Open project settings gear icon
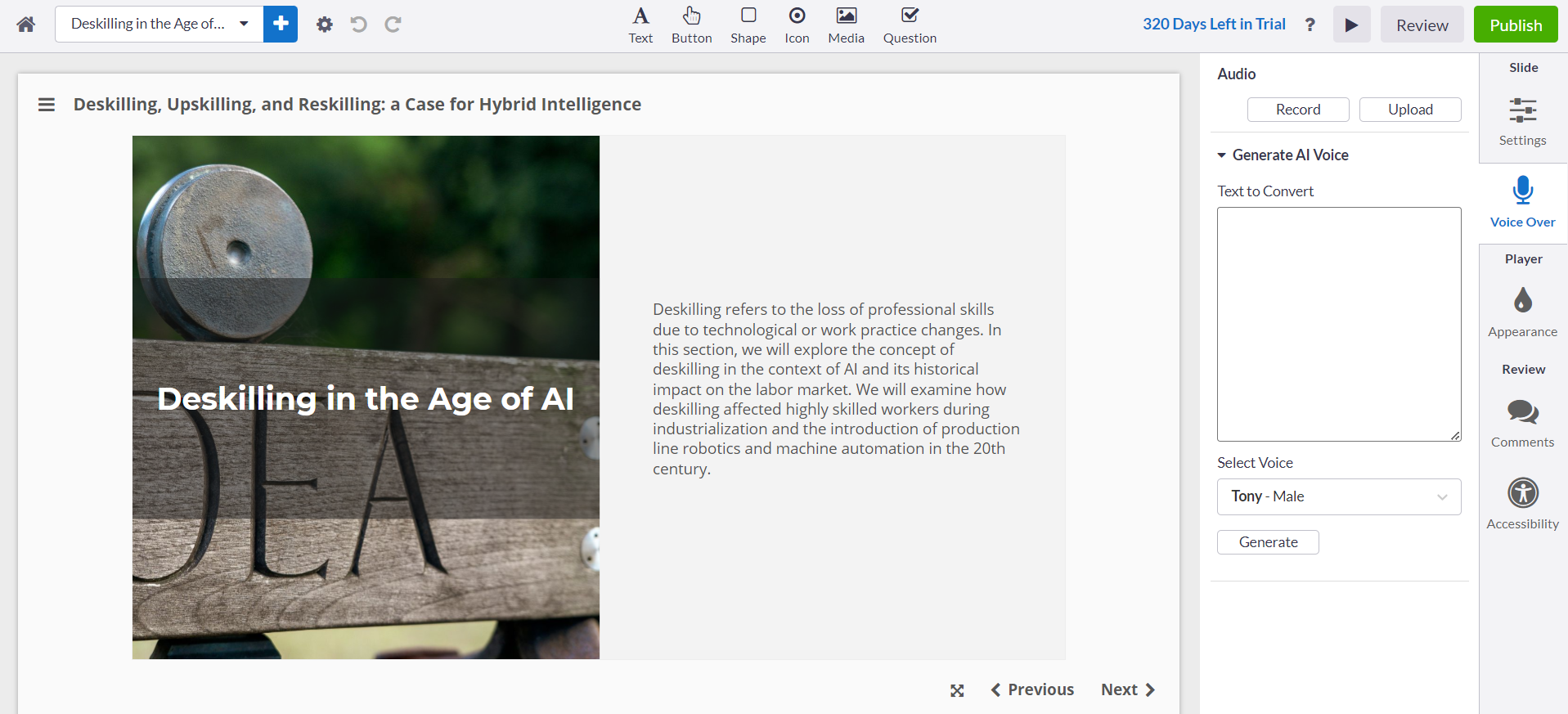The width and height of the screenshot is (1568, 714). [325, 25]
